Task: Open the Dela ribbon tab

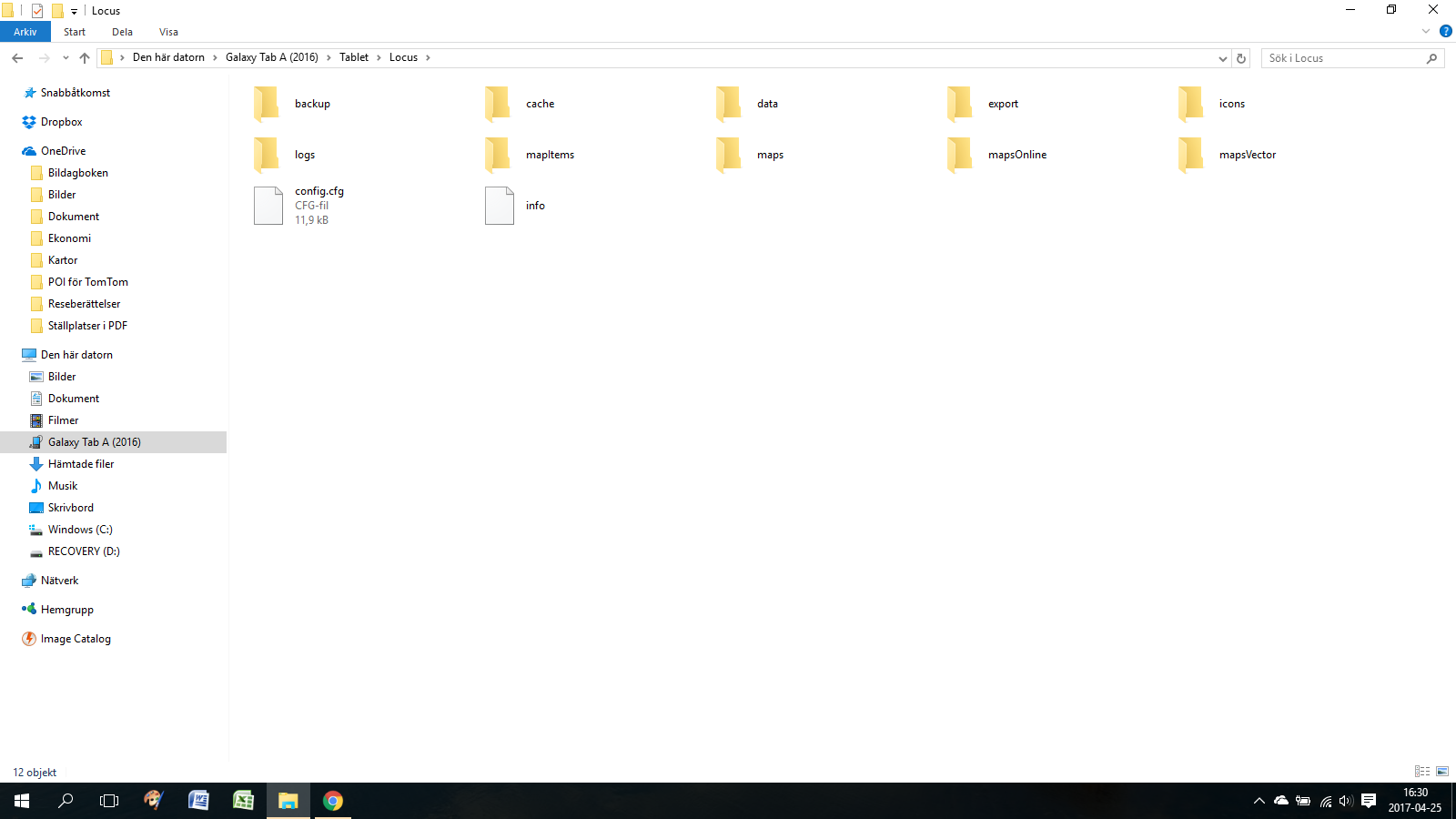Action: 122,32
